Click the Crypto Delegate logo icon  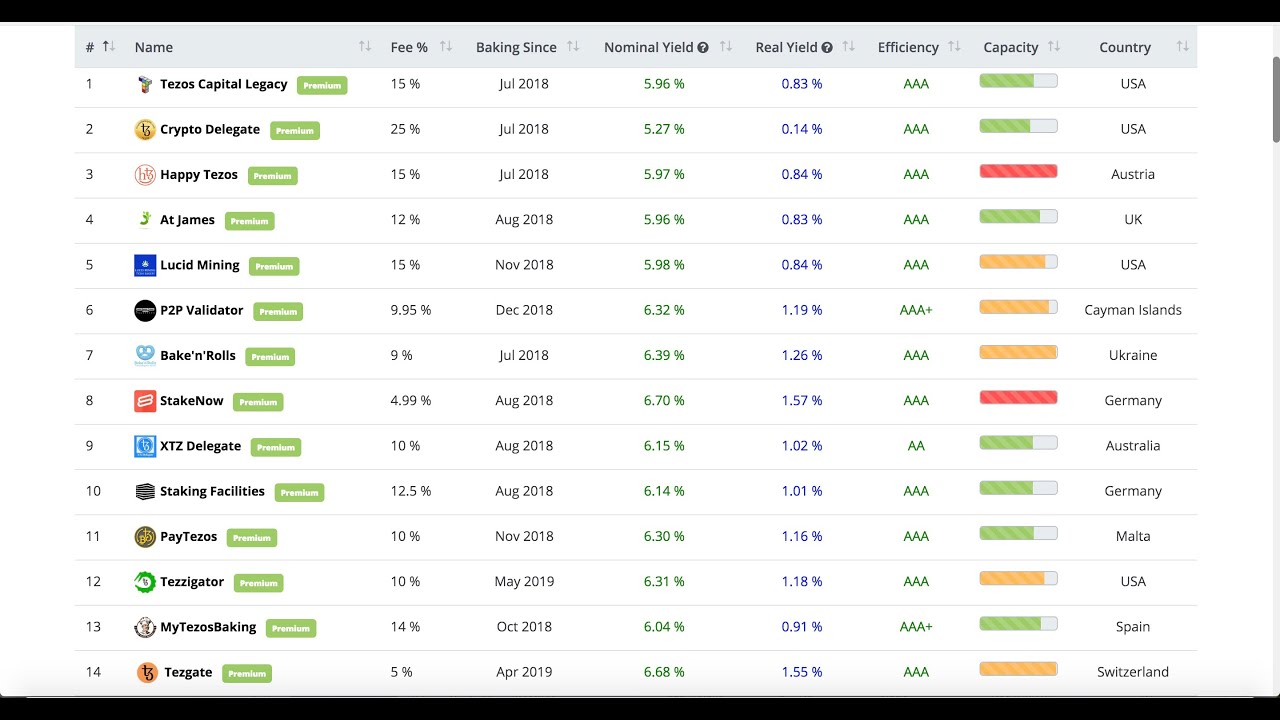[145, 129]
